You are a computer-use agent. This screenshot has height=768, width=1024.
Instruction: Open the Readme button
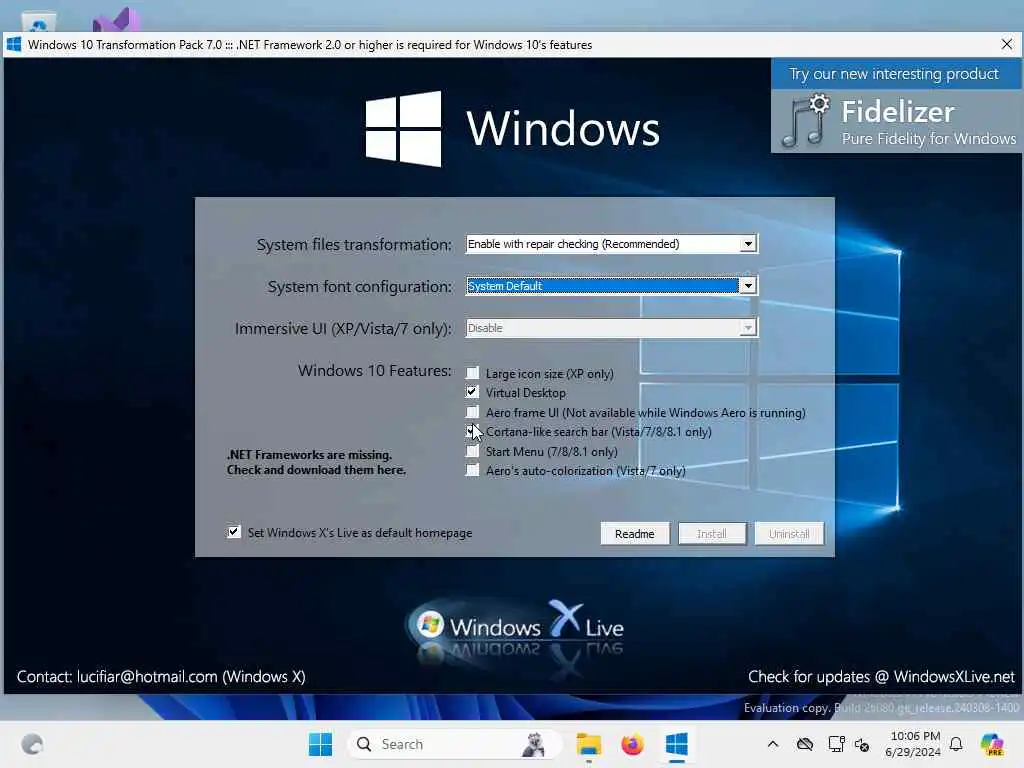coord(635,534)
